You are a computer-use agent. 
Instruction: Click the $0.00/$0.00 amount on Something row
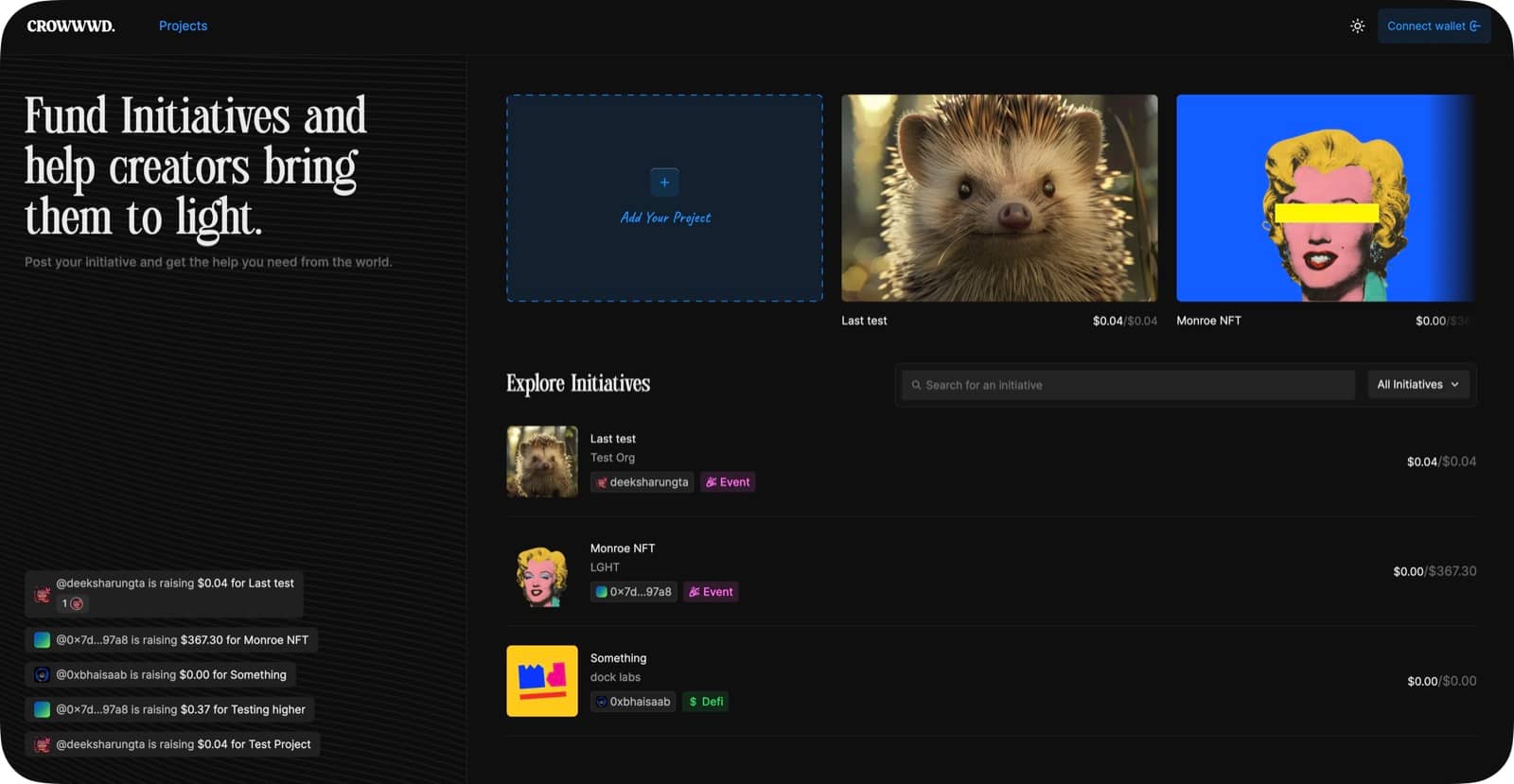[x=1442, y=681]
